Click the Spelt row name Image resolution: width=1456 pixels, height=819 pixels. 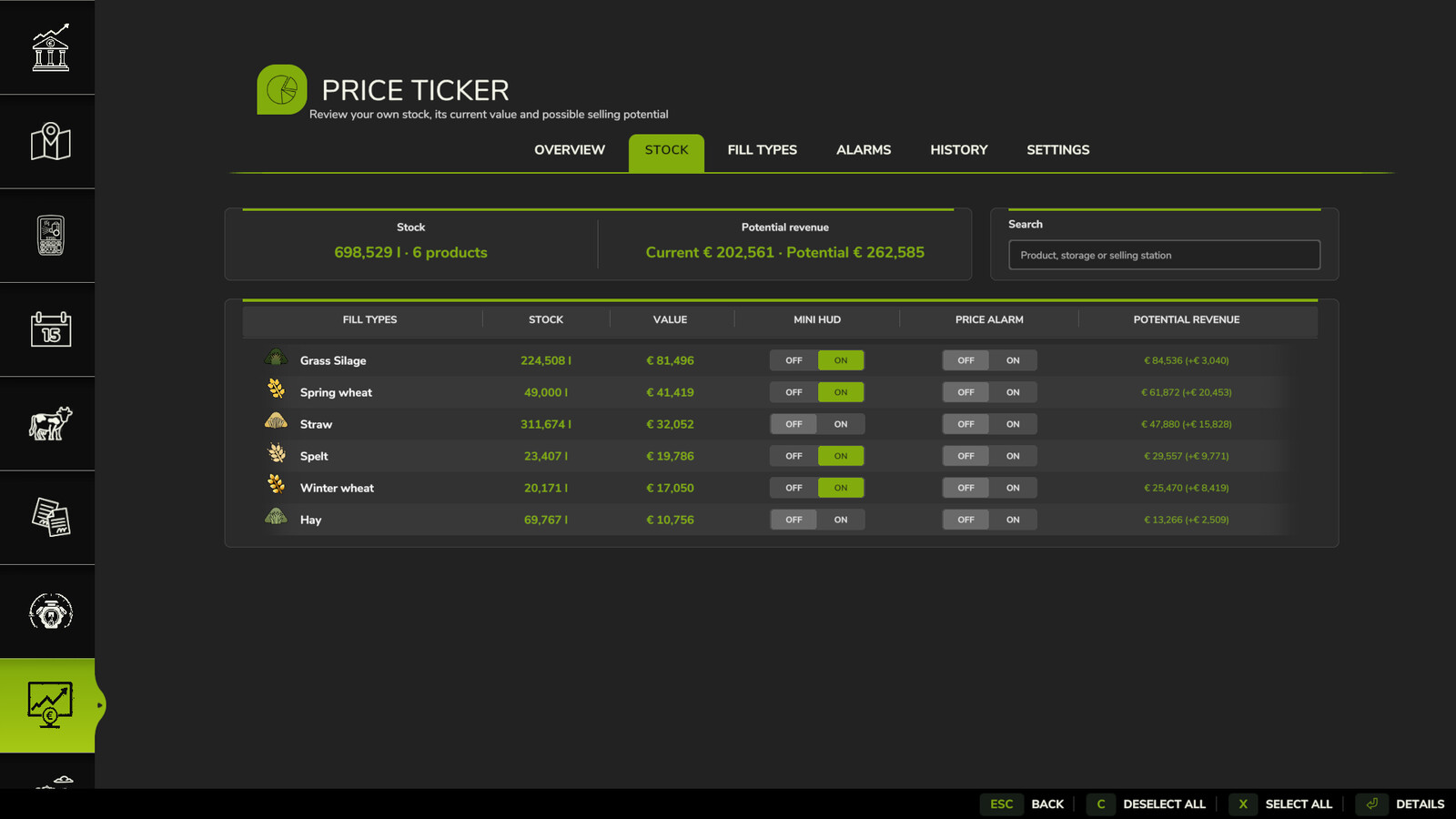coord(314,457)
